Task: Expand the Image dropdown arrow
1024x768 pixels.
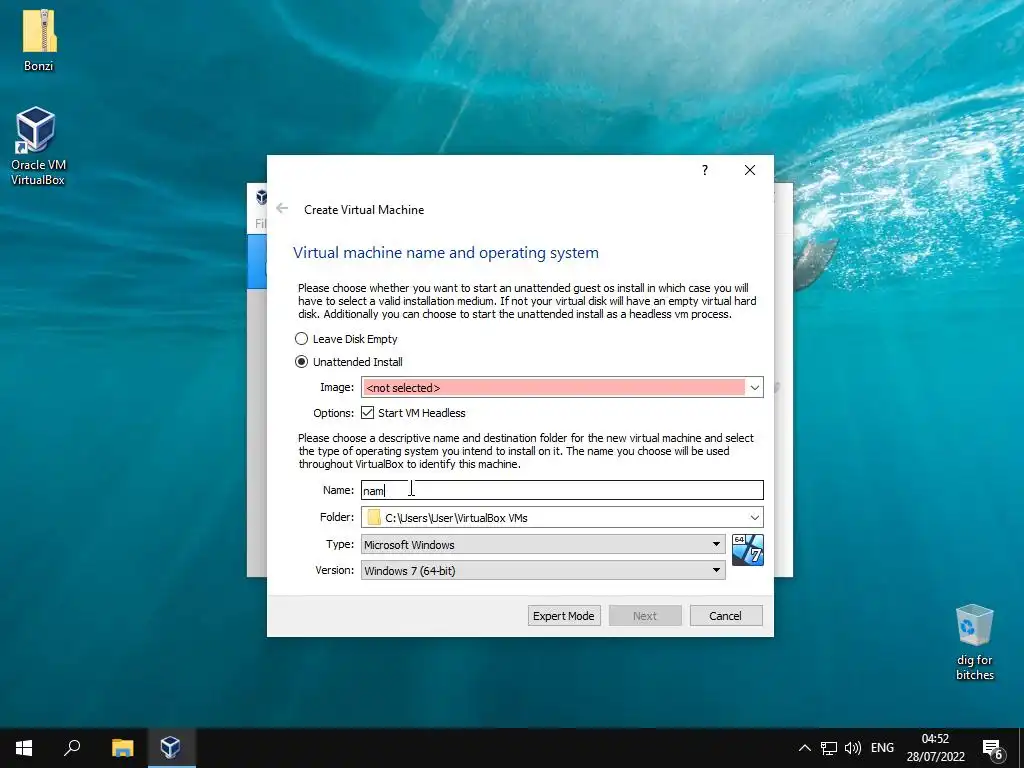Action: coord(754,387)
